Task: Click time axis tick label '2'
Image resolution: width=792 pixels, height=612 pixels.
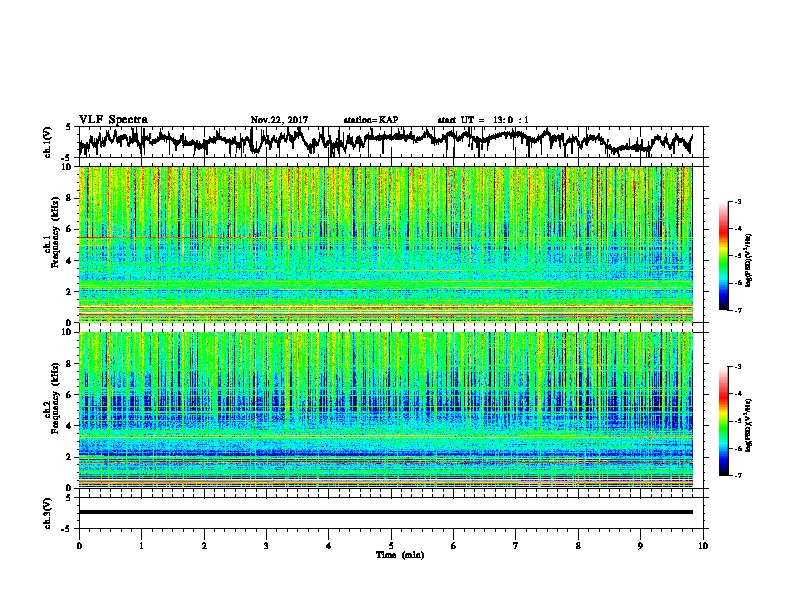Action: (204, 546)
